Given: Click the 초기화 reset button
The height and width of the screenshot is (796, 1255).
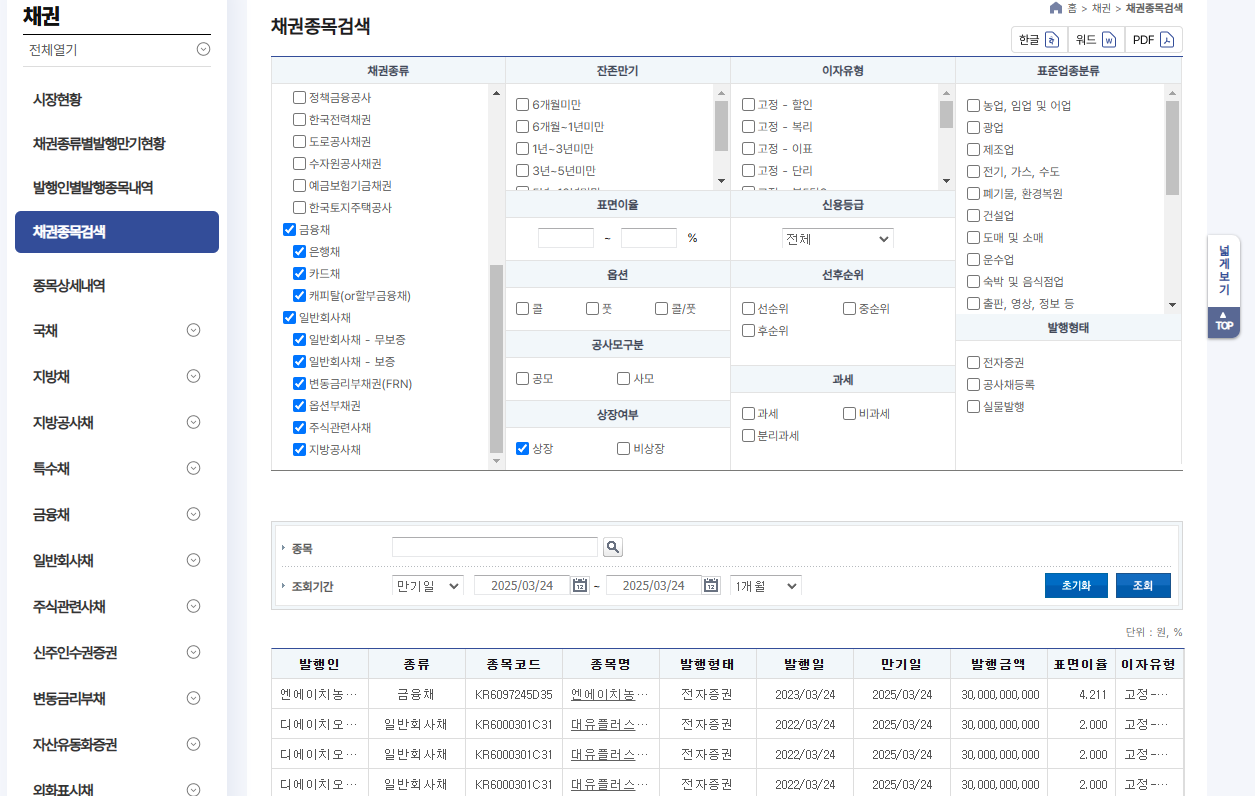Looking at the screenshot, I should point(1076,586).
